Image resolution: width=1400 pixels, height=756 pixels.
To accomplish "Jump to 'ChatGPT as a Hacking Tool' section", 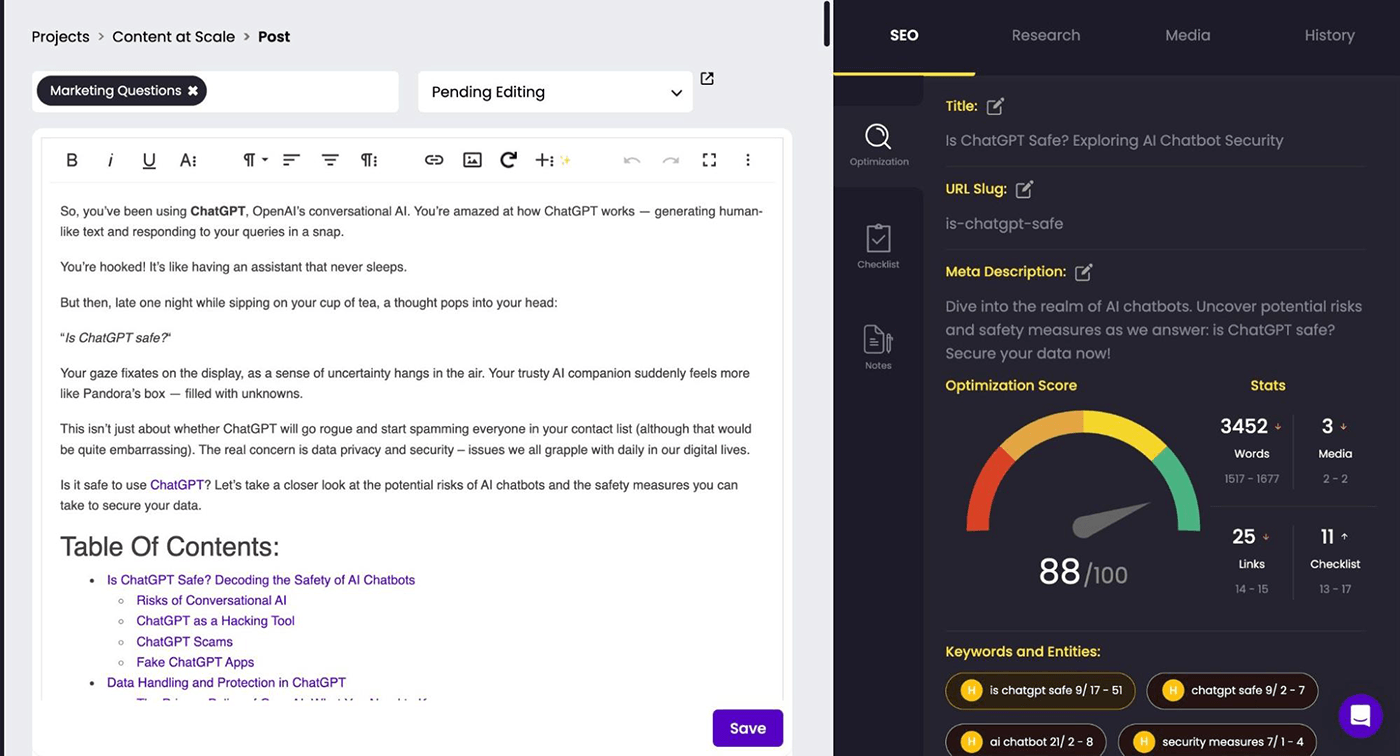I will [216, 621].
